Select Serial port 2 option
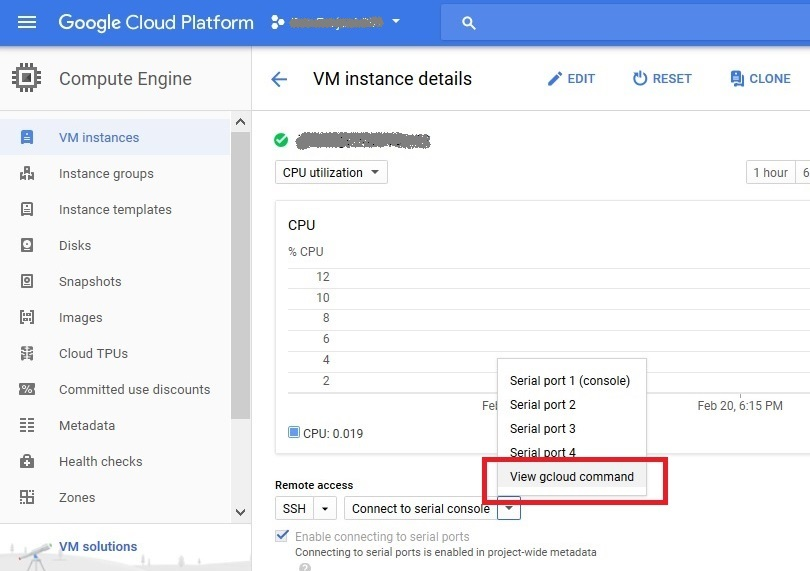 coord(570,405)
